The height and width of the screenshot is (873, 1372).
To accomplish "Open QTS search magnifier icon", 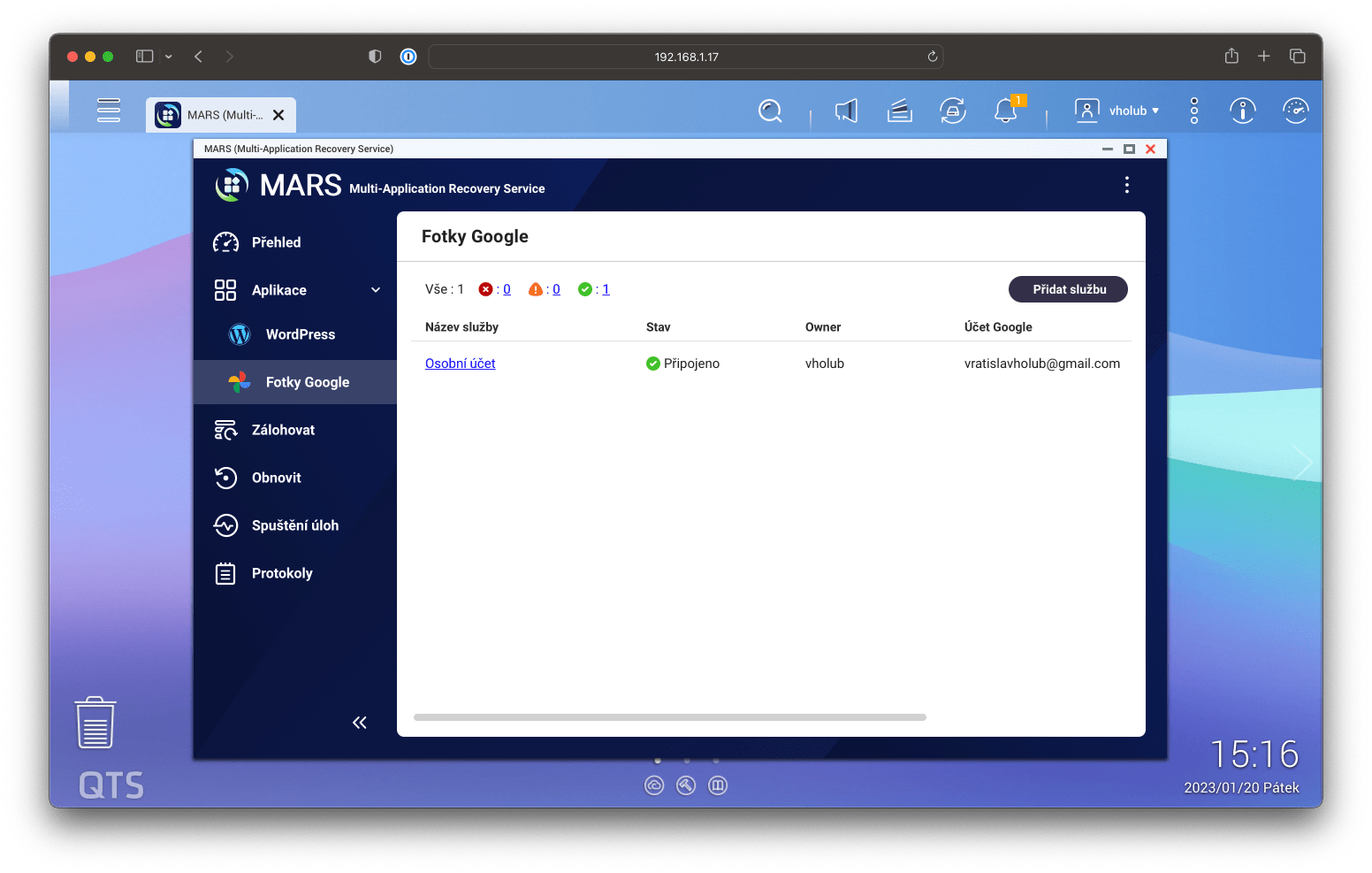I will pos(770,111).
